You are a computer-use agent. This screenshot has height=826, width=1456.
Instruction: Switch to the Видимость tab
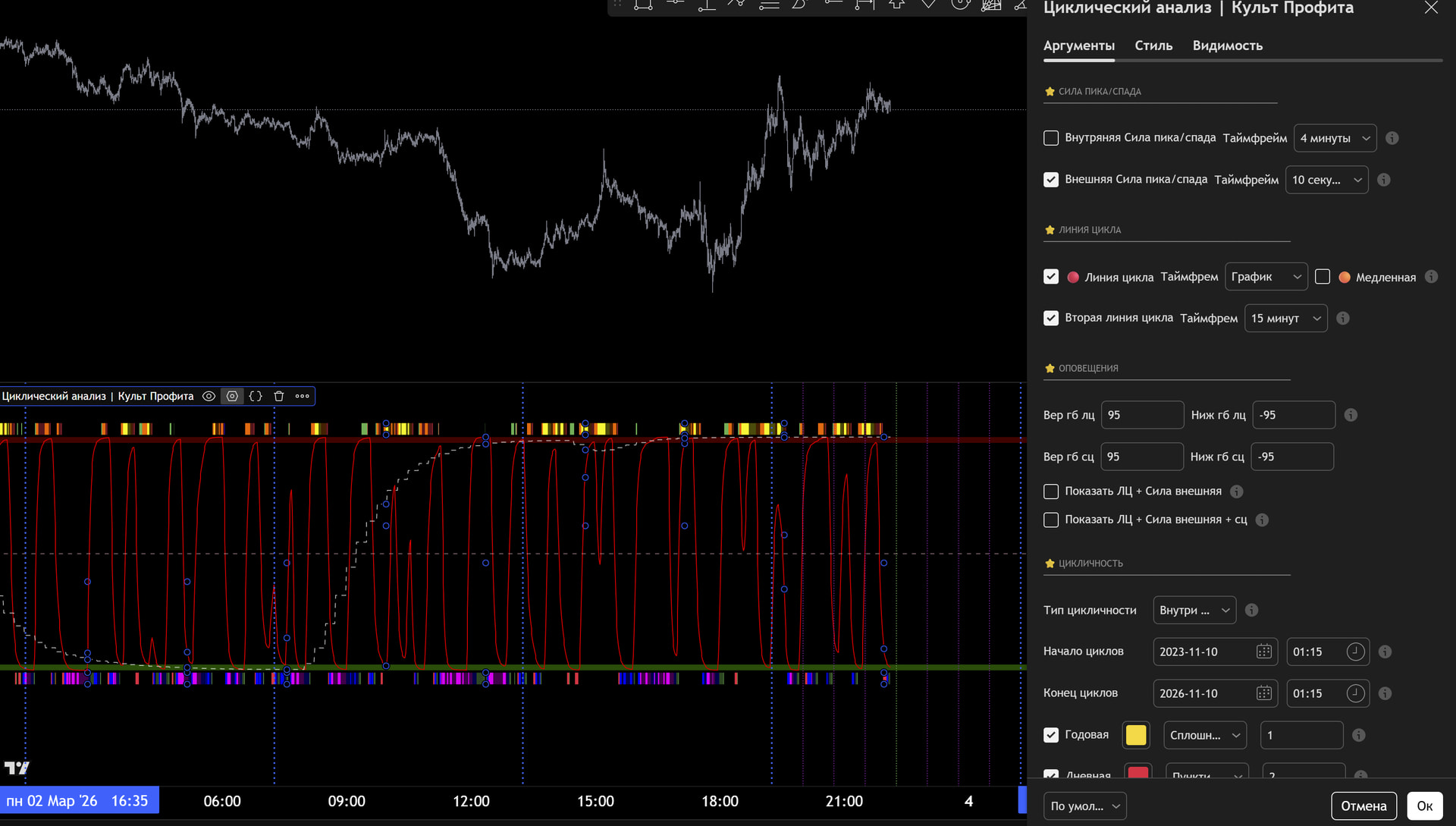(1227, 46)
